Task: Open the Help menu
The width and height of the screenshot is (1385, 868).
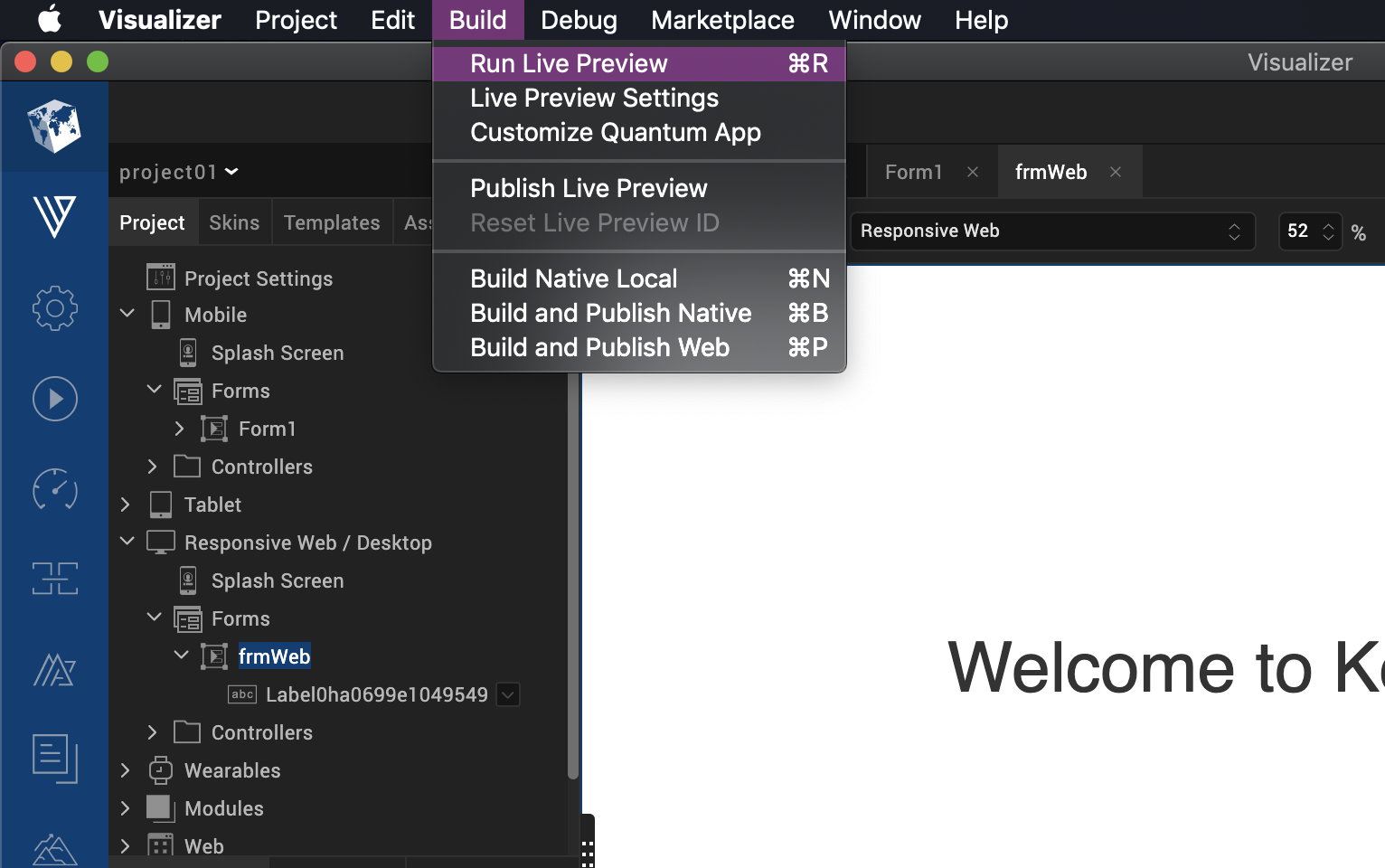Action: pos(981,20)
